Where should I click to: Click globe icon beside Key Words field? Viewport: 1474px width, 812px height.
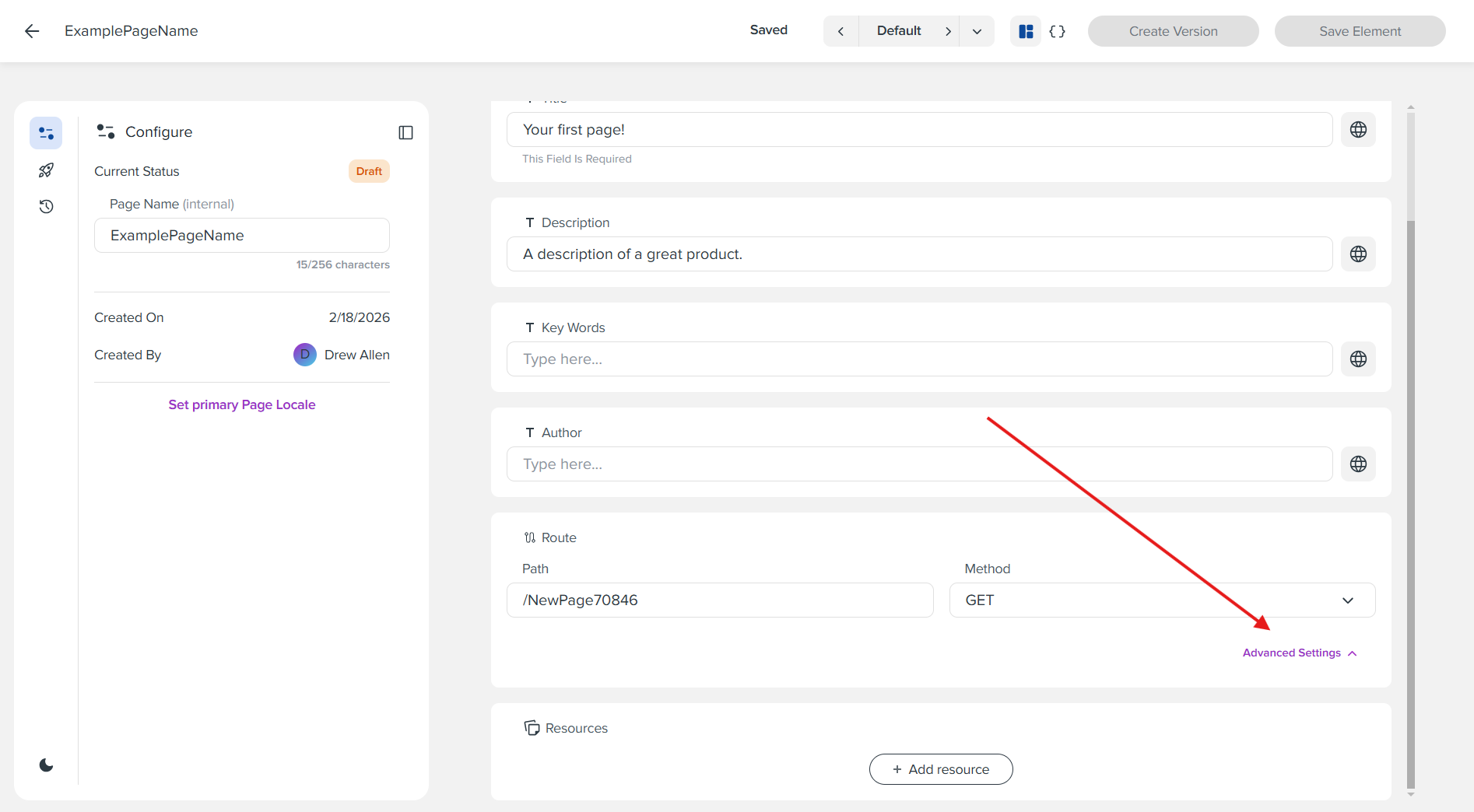pos(1358,359)
